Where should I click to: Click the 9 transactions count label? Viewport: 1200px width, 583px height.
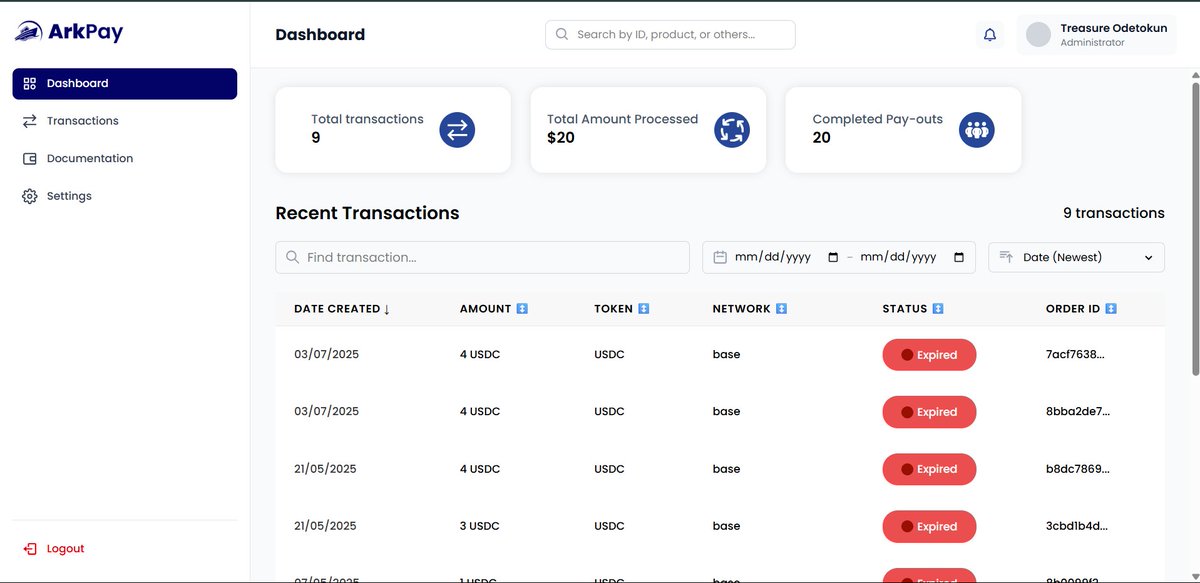[x=1114, y=213]
